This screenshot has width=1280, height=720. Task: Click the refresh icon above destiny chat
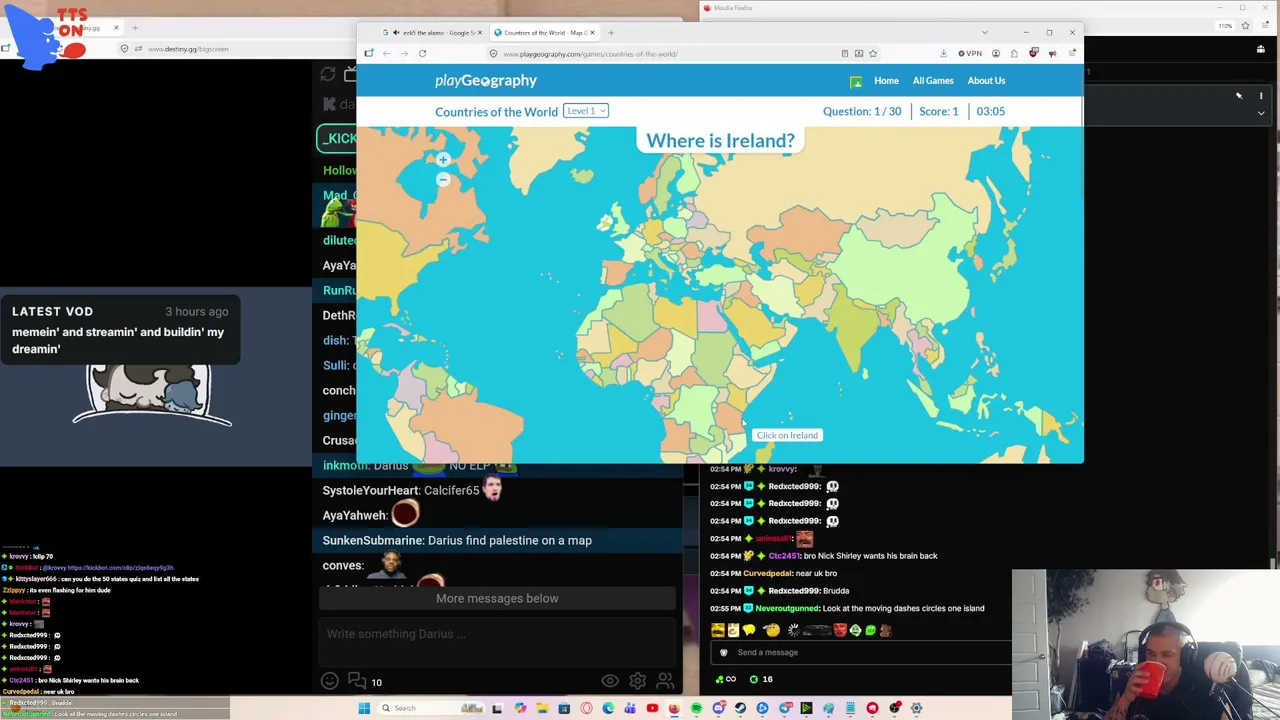[x=328, y=75]
